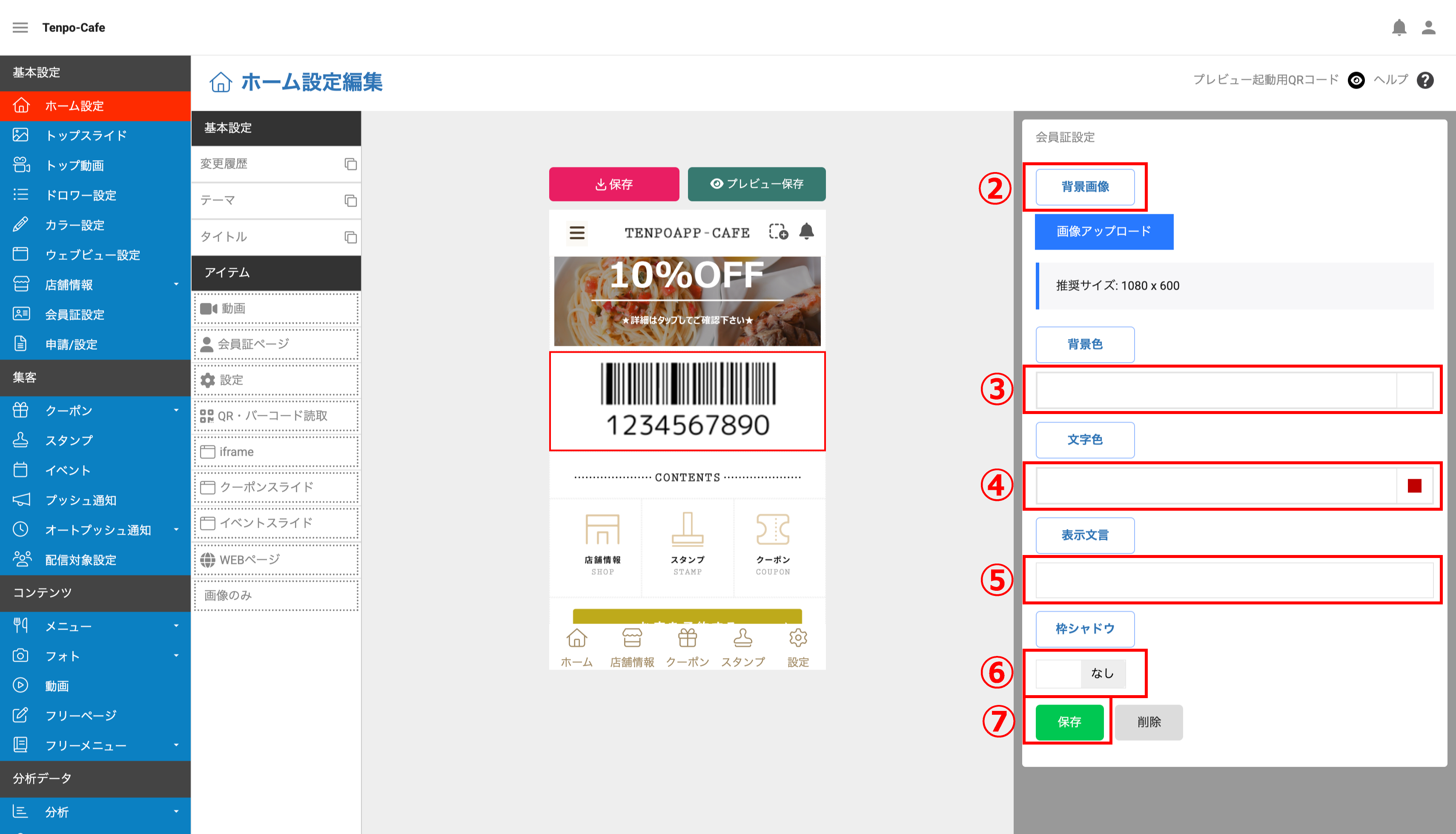Expand the メニュー sidebar submenu
This screenshot has height=834, width=1456.
coord(176,626)
